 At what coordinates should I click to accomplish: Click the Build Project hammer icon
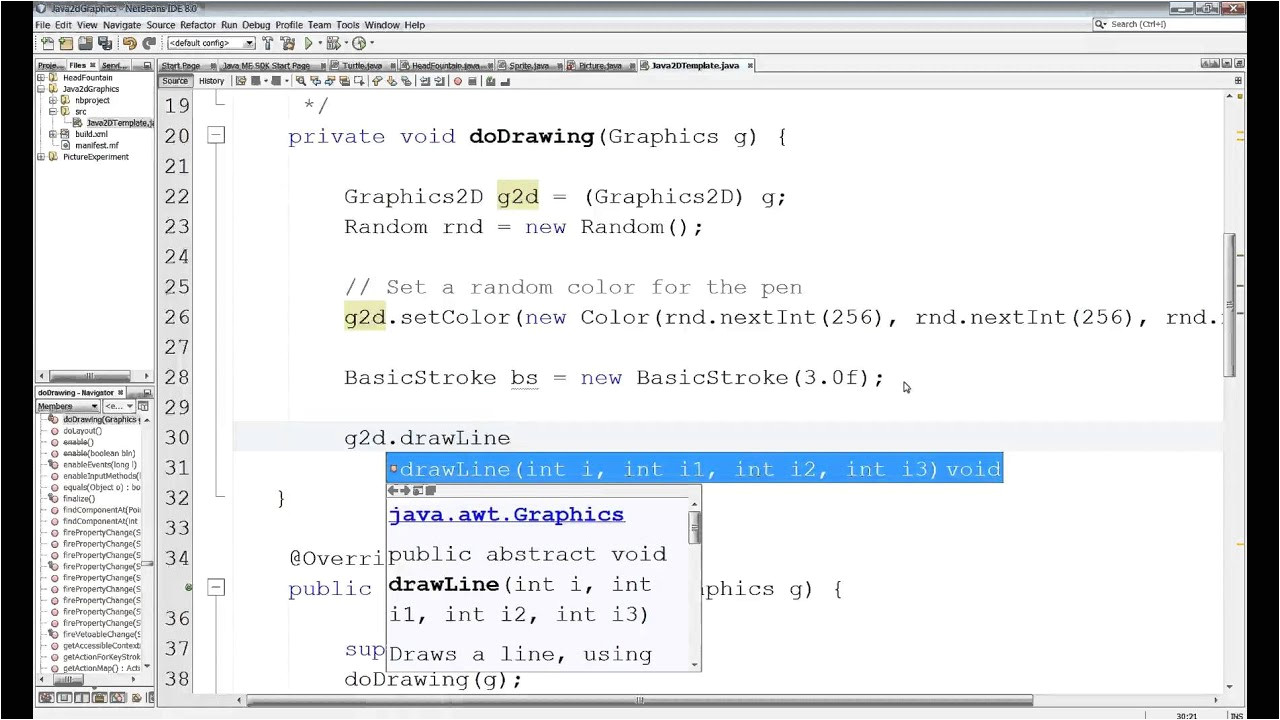(x=268, y=43)
